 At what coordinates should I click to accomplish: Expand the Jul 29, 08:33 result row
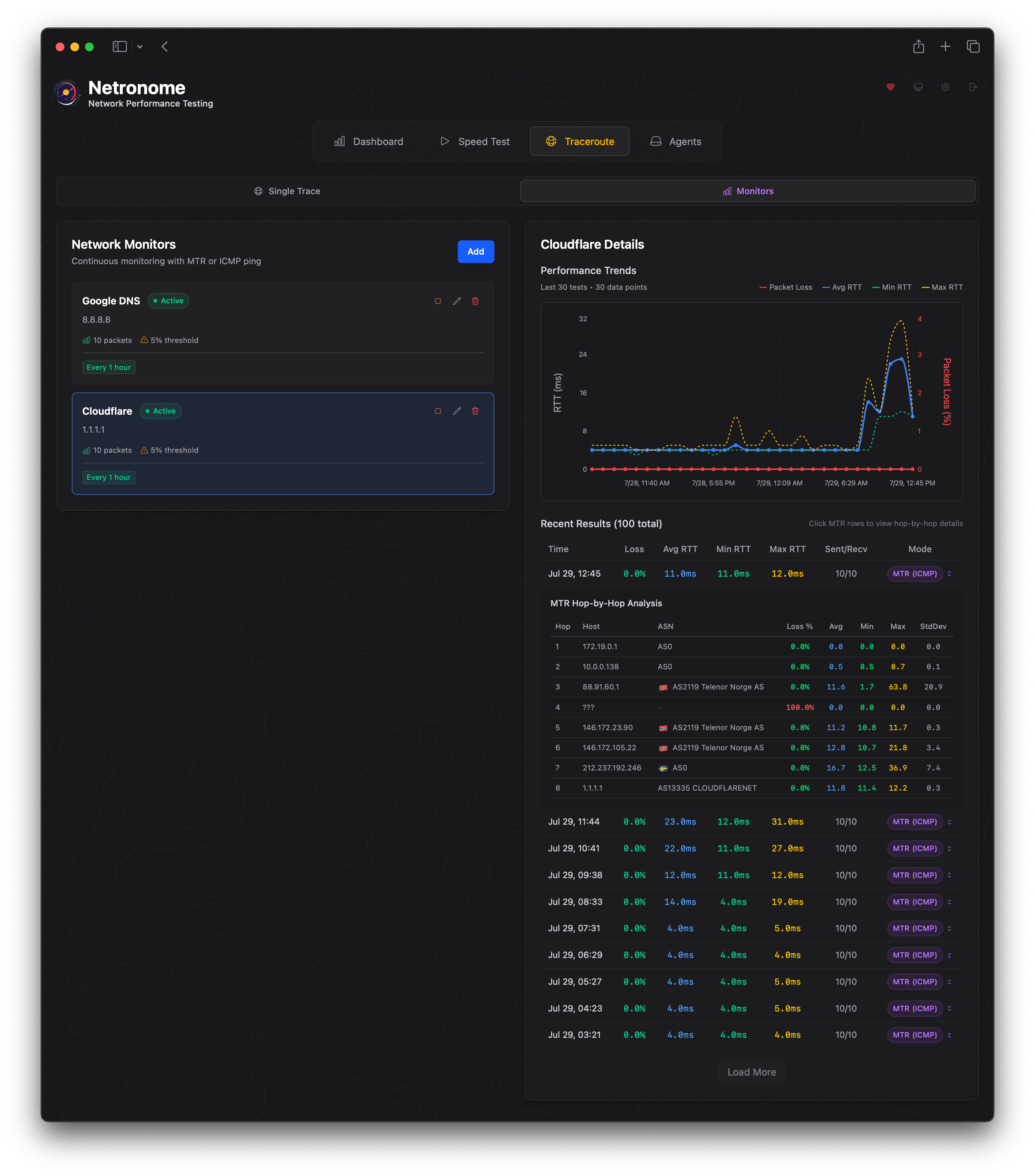tap(752, 902)
